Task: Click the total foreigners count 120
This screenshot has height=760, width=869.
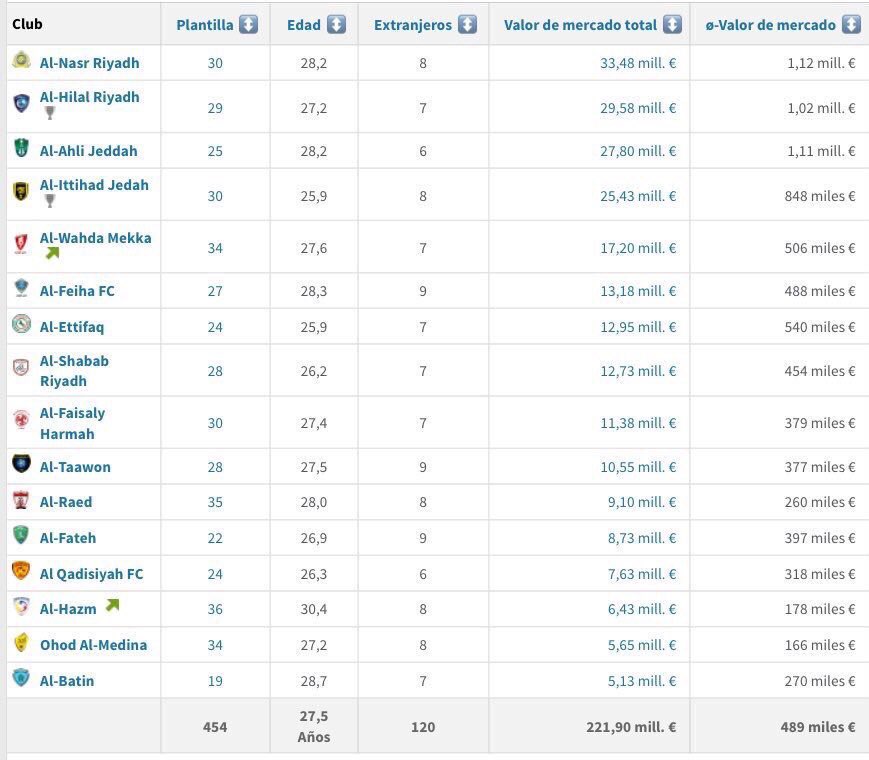Action: (x=423, y=727)
